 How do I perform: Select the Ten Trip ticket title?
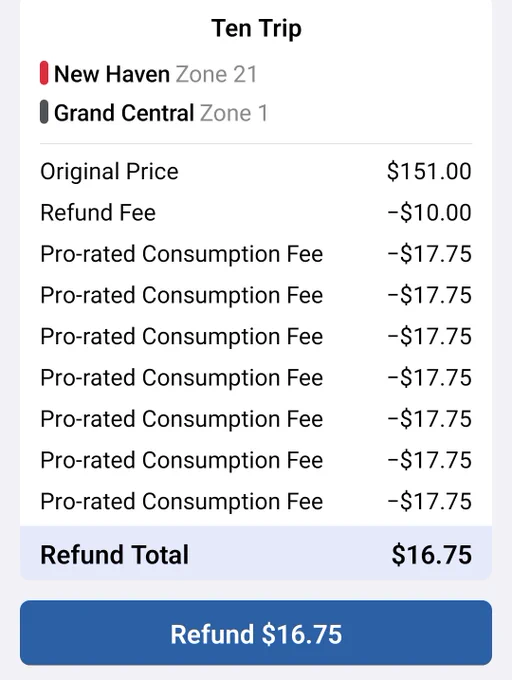tap(256, 29)
